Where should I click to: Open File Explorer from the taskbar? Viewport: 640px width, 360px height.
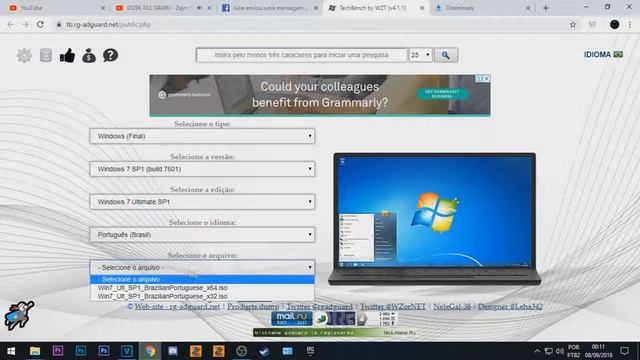pyautogui.click(x=35, y=351)
